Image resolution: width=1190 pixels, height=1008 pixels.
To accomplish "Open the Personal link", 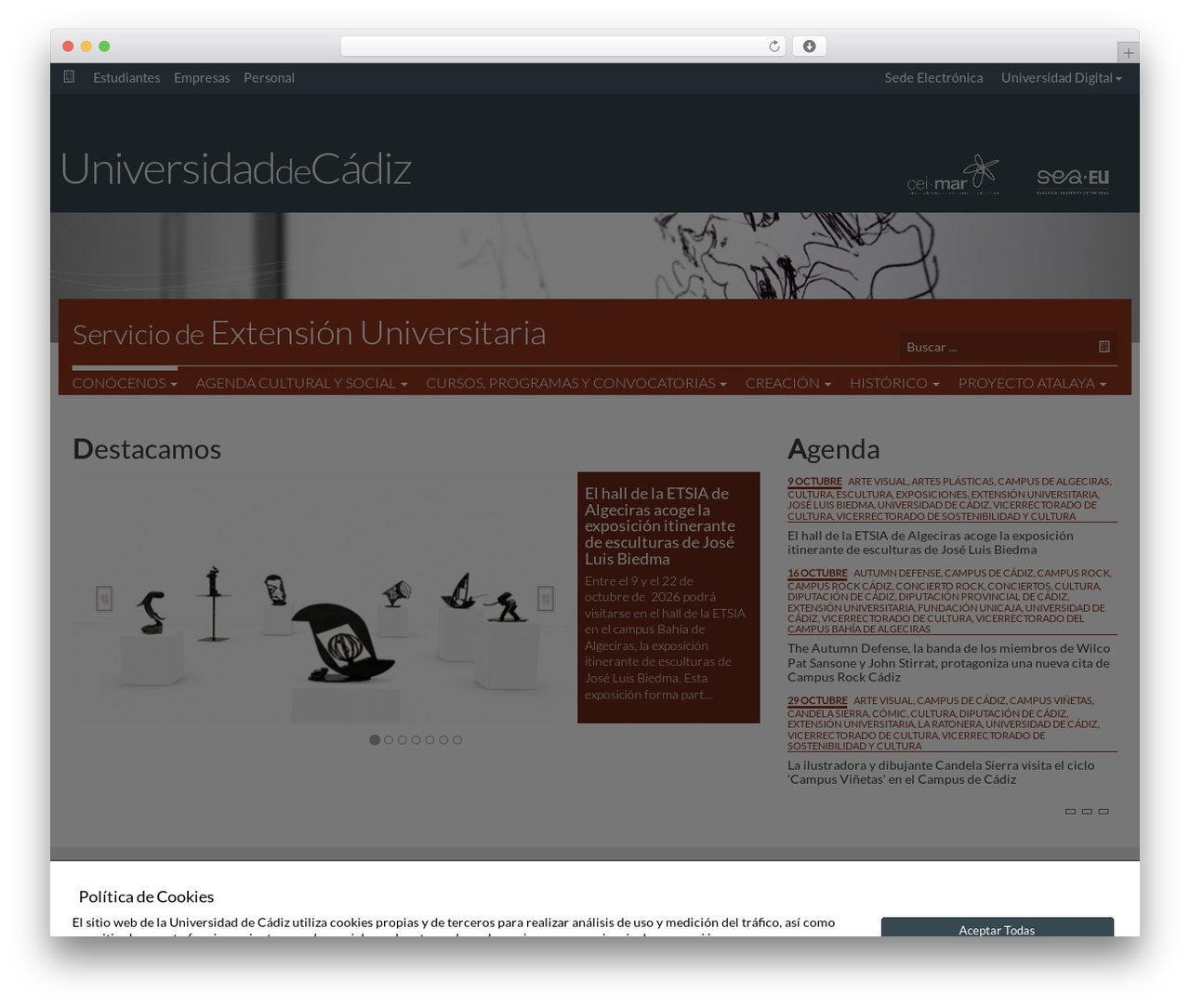I will pyautogui.click(x=269, y=78).
